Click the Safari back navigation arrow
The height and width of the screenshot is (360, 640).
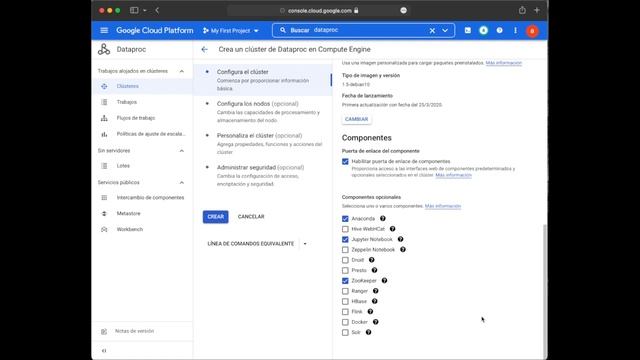tap(157, 10)
